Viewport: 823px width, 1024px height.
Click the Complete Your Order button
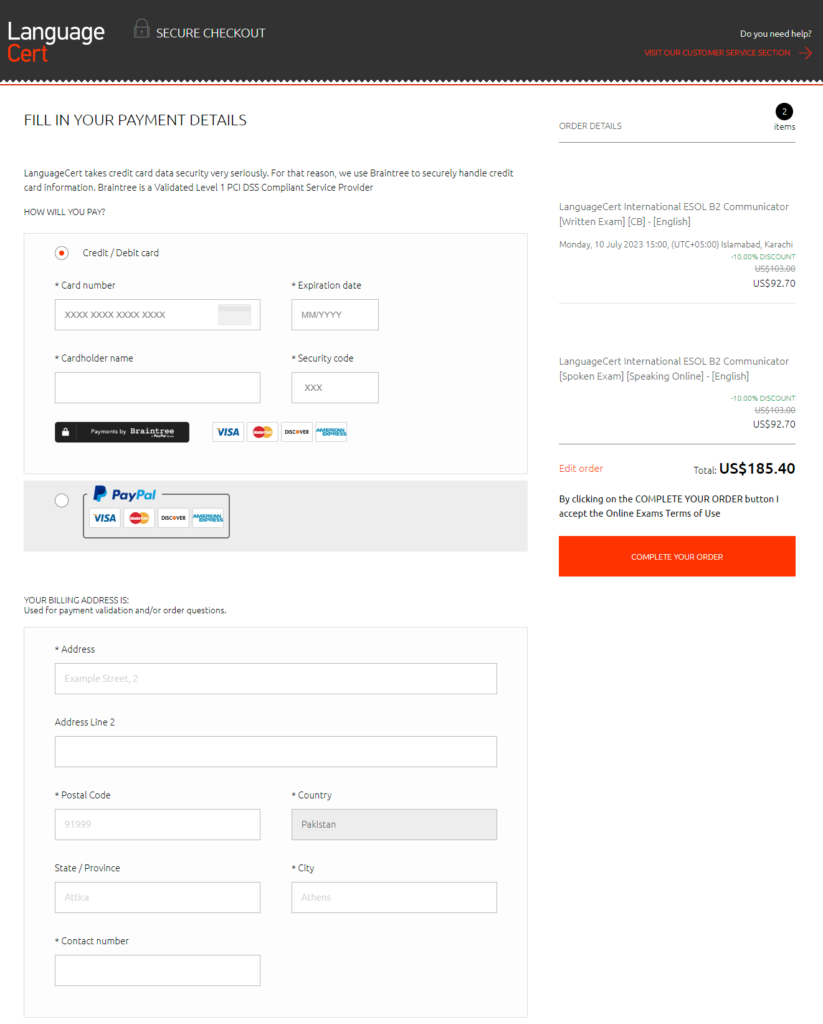click(677, 556)
